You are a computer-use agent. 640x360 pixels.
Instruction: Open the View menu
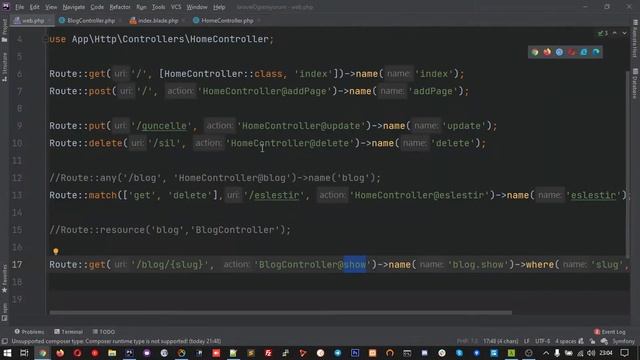[51, 7]
